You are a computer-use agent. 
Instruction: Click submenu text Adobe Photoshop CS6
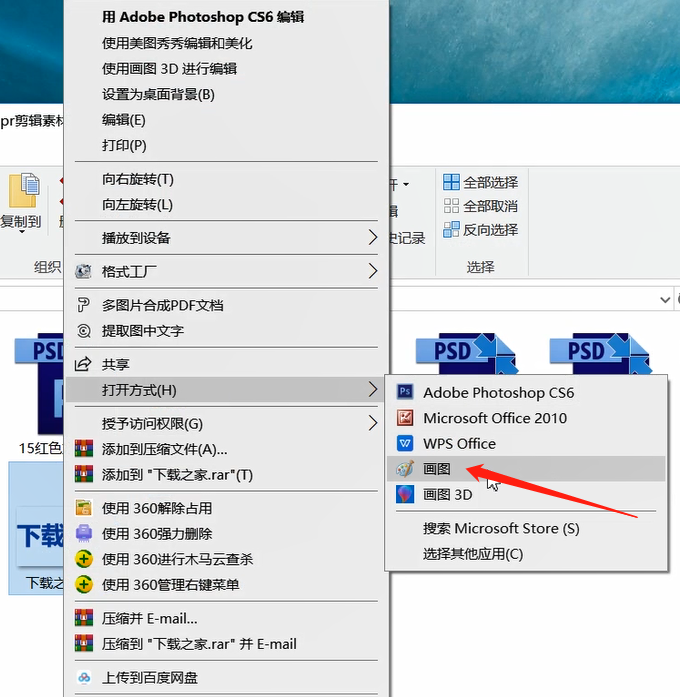tap(499, 393)
